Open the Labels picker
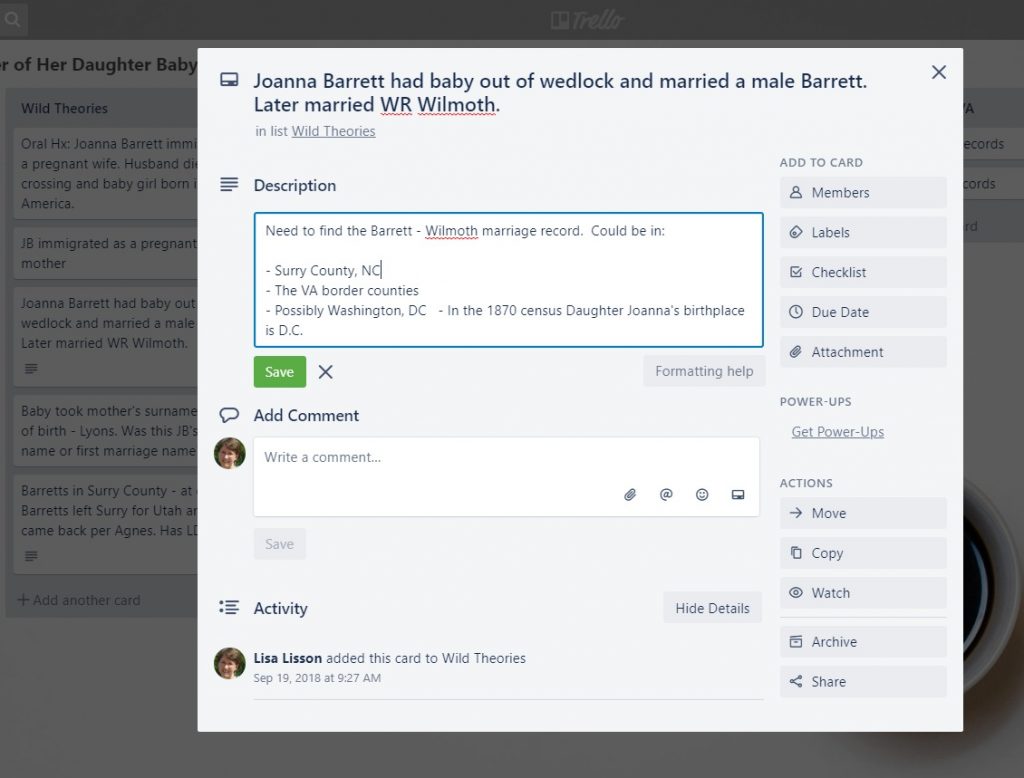The height and width of the screenshot is (778, 1024). point(863,233)
